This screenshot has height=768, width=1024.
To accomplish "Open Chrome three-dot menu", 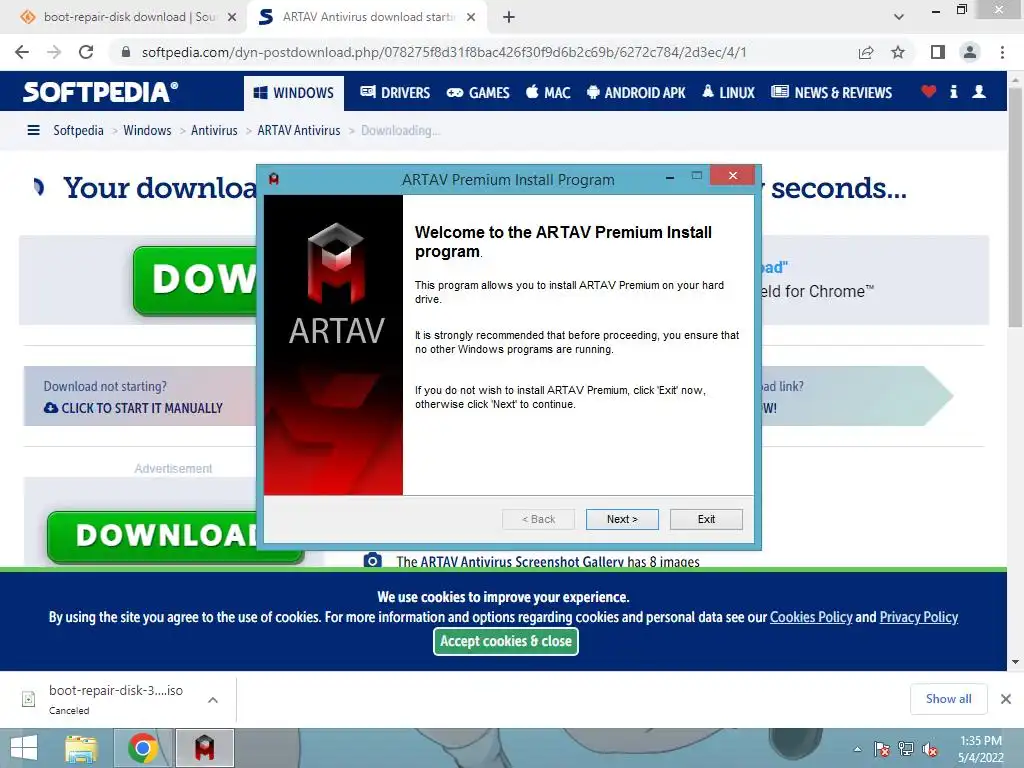I will coord(1002,52).
